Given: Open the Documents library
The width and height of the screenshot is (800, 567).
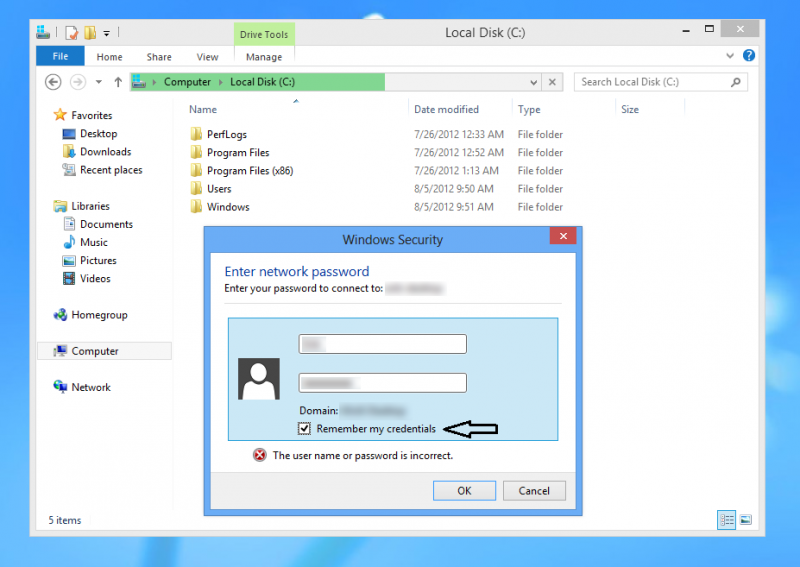Looking at the screenshot, I should pyautogui.click(x=106, y=224).
